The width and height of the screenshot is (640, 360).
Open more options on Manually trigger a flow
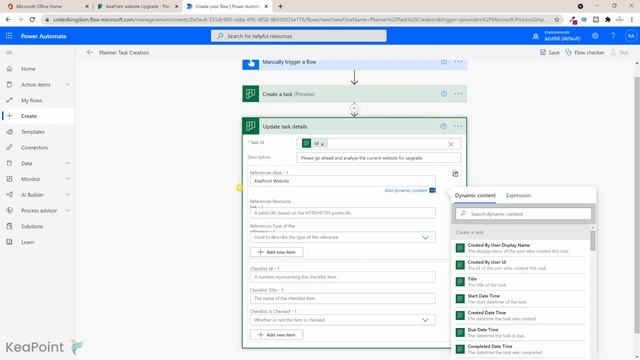(x=458, y=62)
